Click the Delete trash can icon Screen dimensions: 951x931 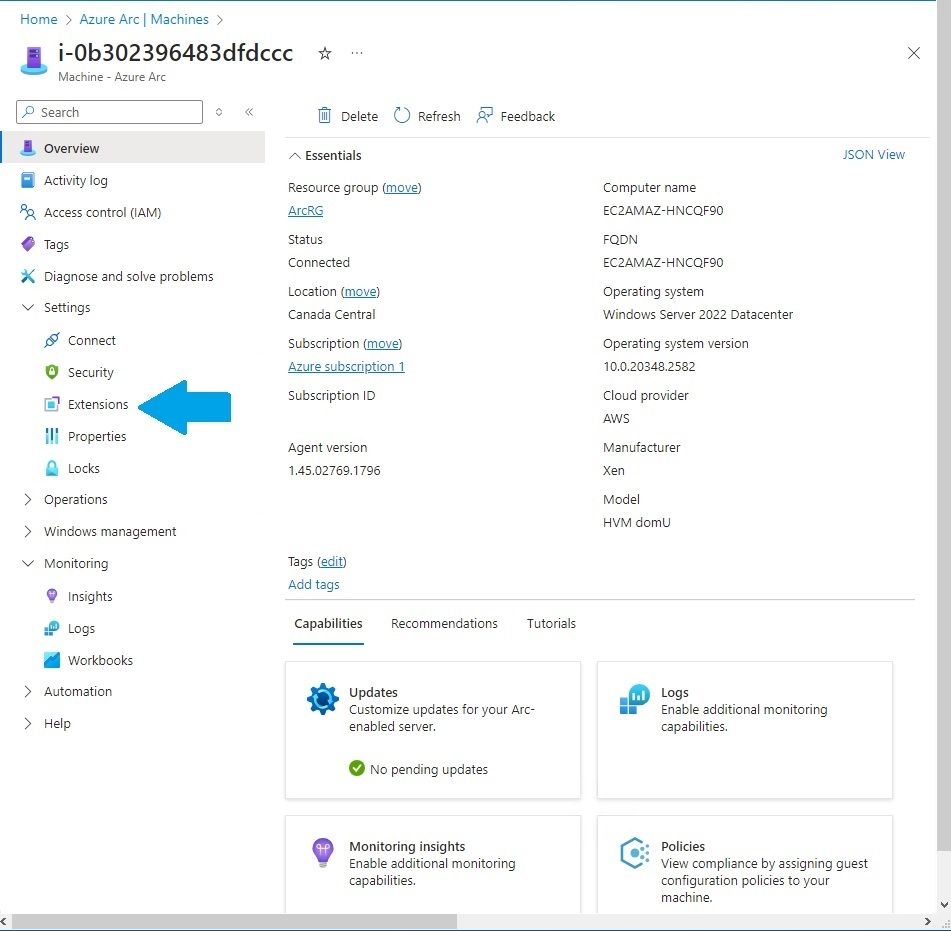pos(324,115)
